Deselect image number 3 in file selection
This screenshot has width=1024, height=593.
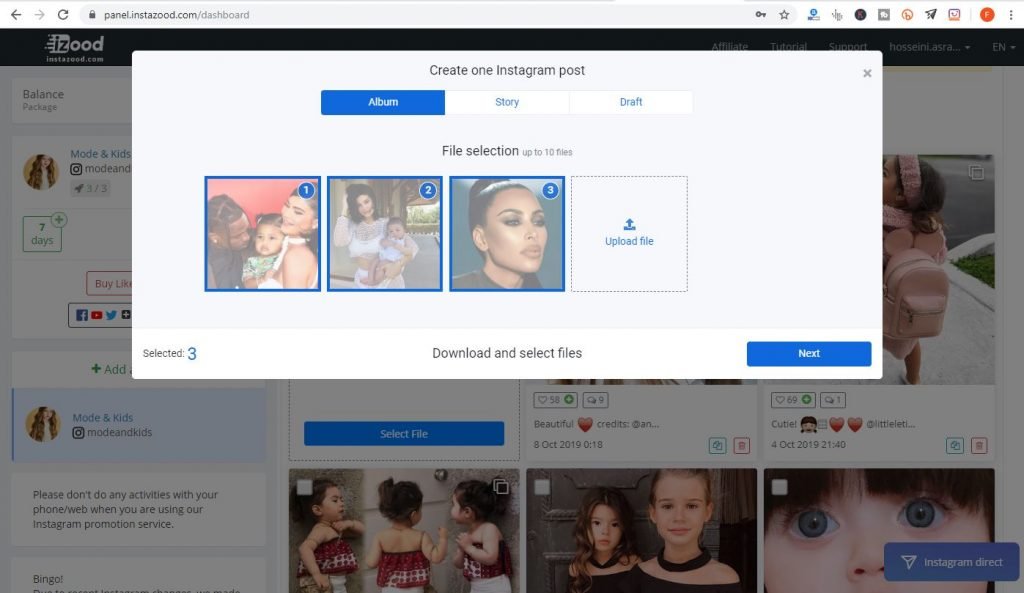point(507,233)
